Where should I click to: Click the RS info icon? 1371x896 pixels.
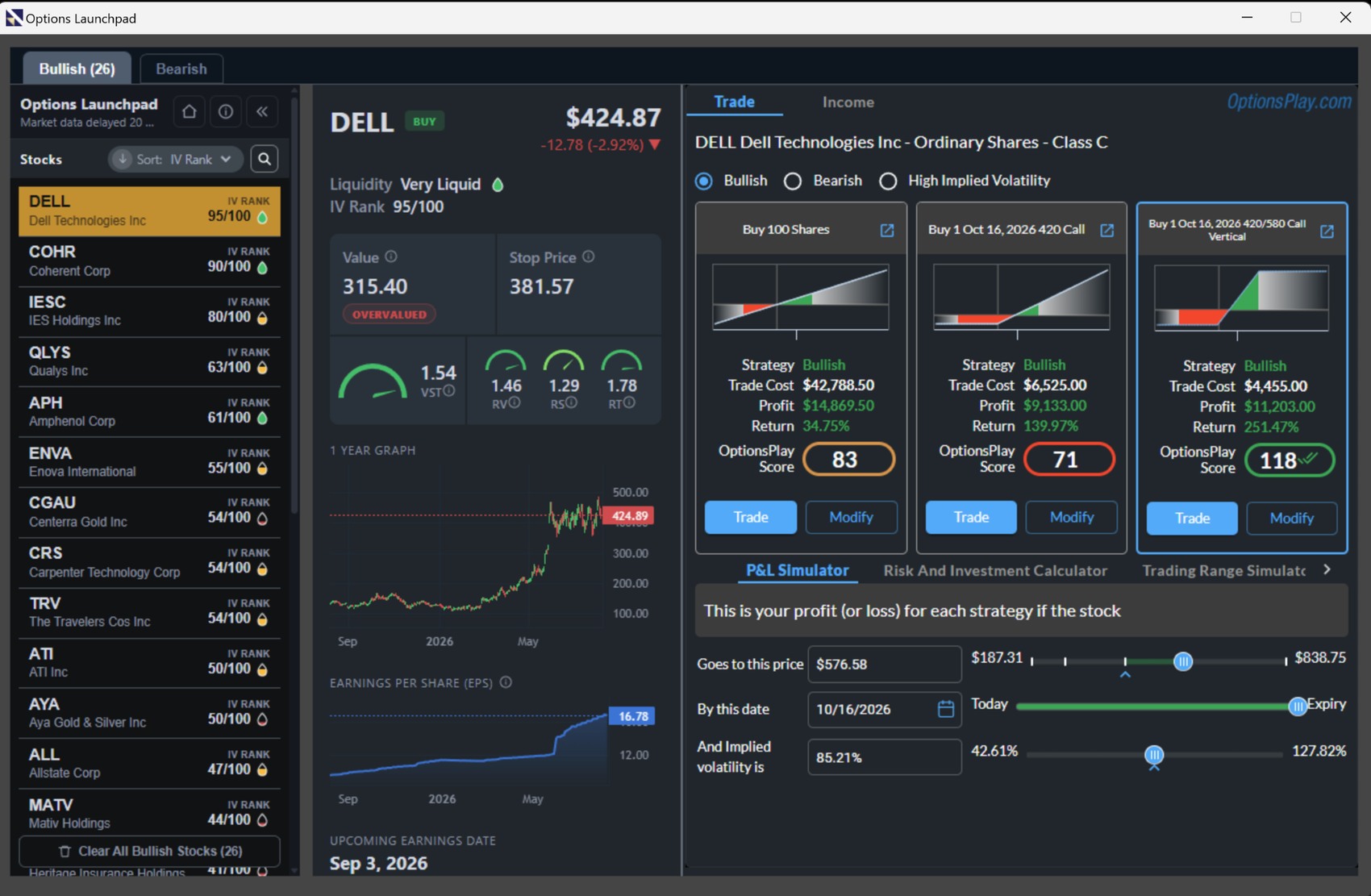[x=571, y=402]
